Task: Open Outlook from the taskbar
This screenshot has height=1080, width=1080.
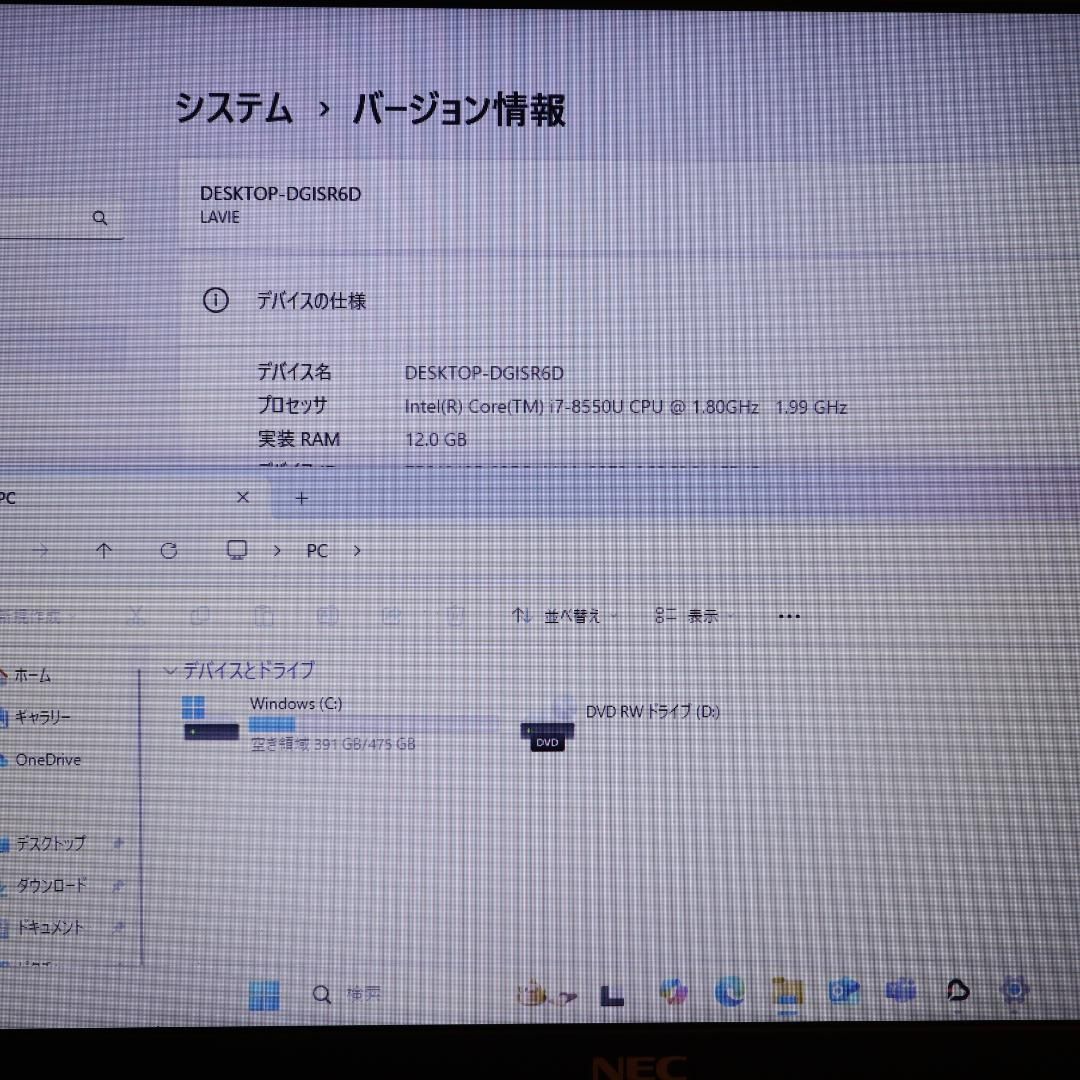Action: pos(845,992)
